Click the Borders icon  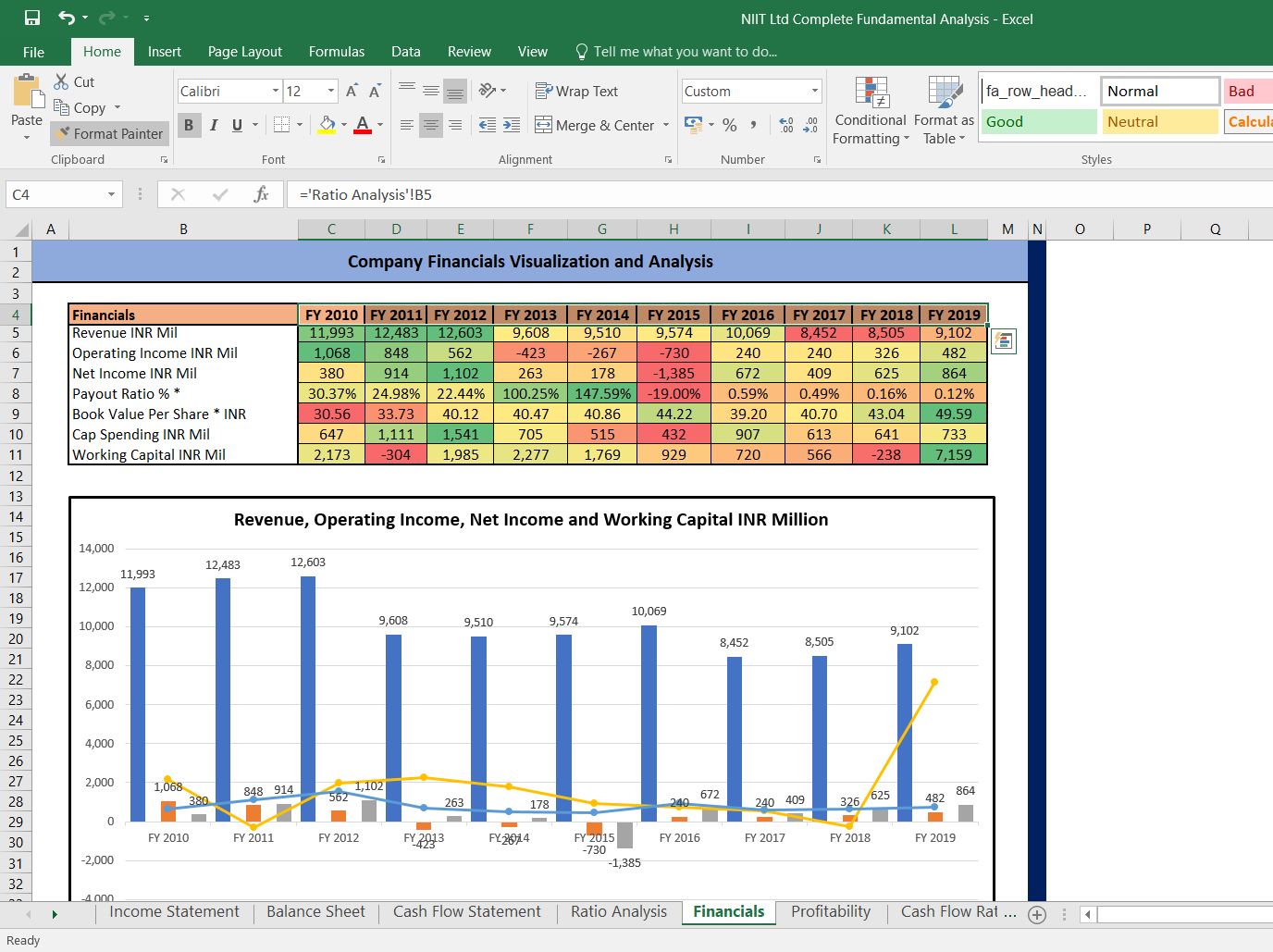282,125
